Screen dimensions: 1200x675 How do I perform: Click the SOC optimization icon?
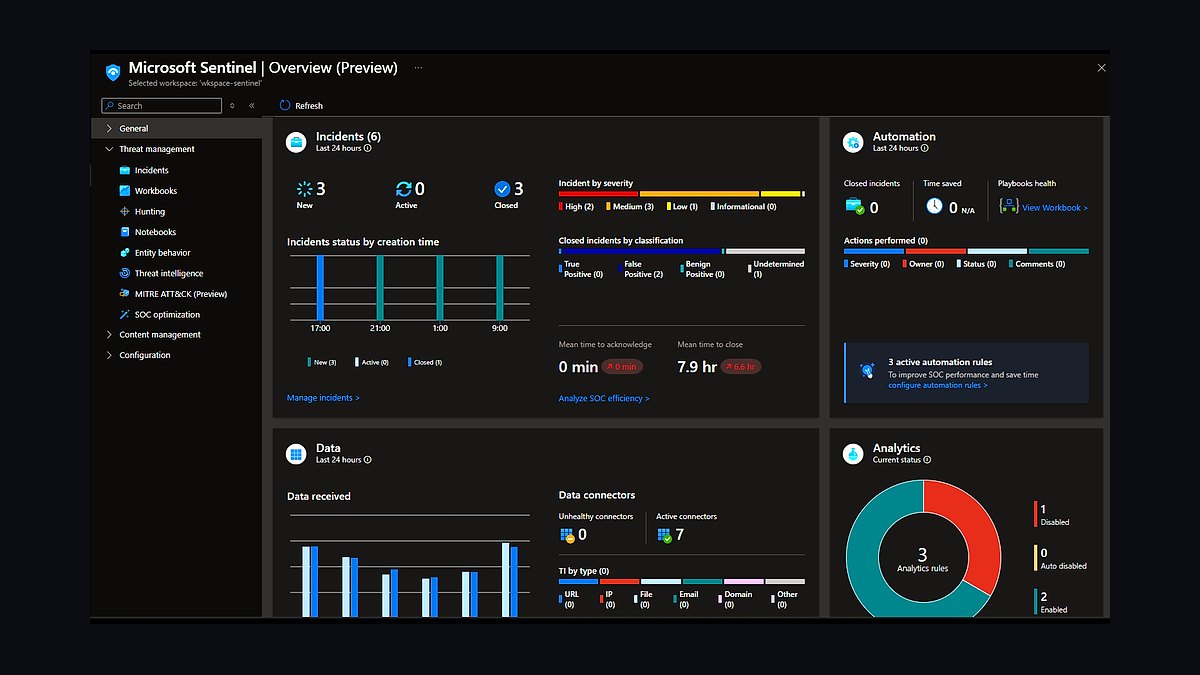point(125,314)
